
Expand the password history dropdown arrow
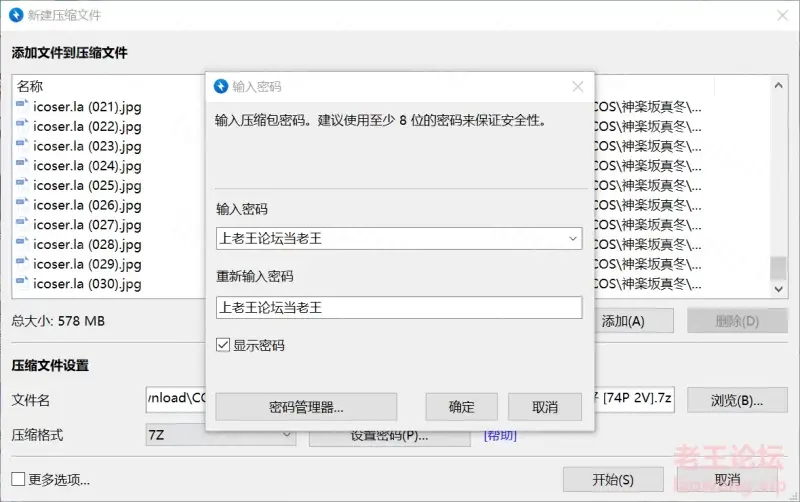click(573, 238)
